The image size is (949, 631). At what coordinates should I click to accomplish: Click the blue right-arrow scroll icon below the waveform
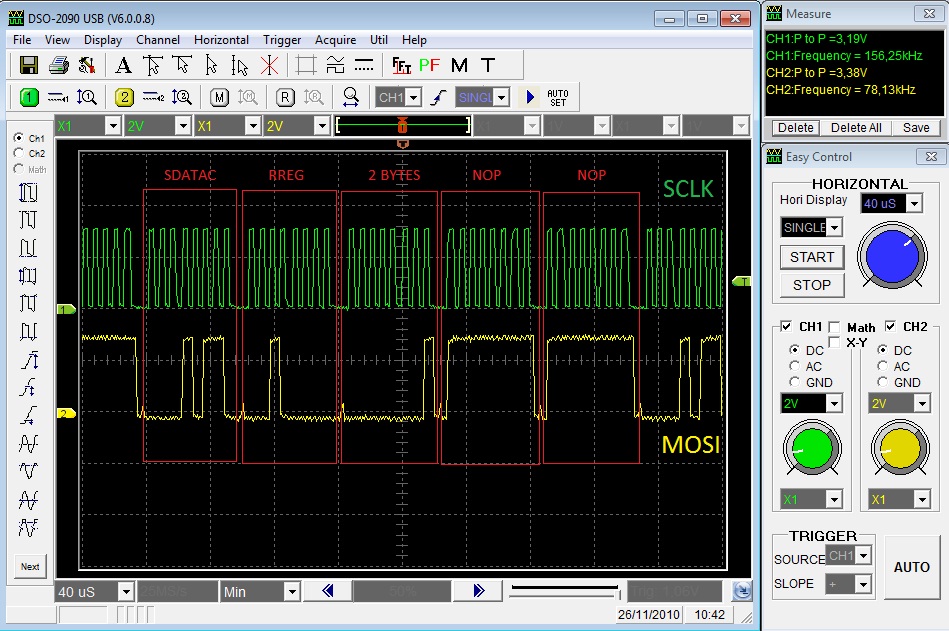[479, 590]
